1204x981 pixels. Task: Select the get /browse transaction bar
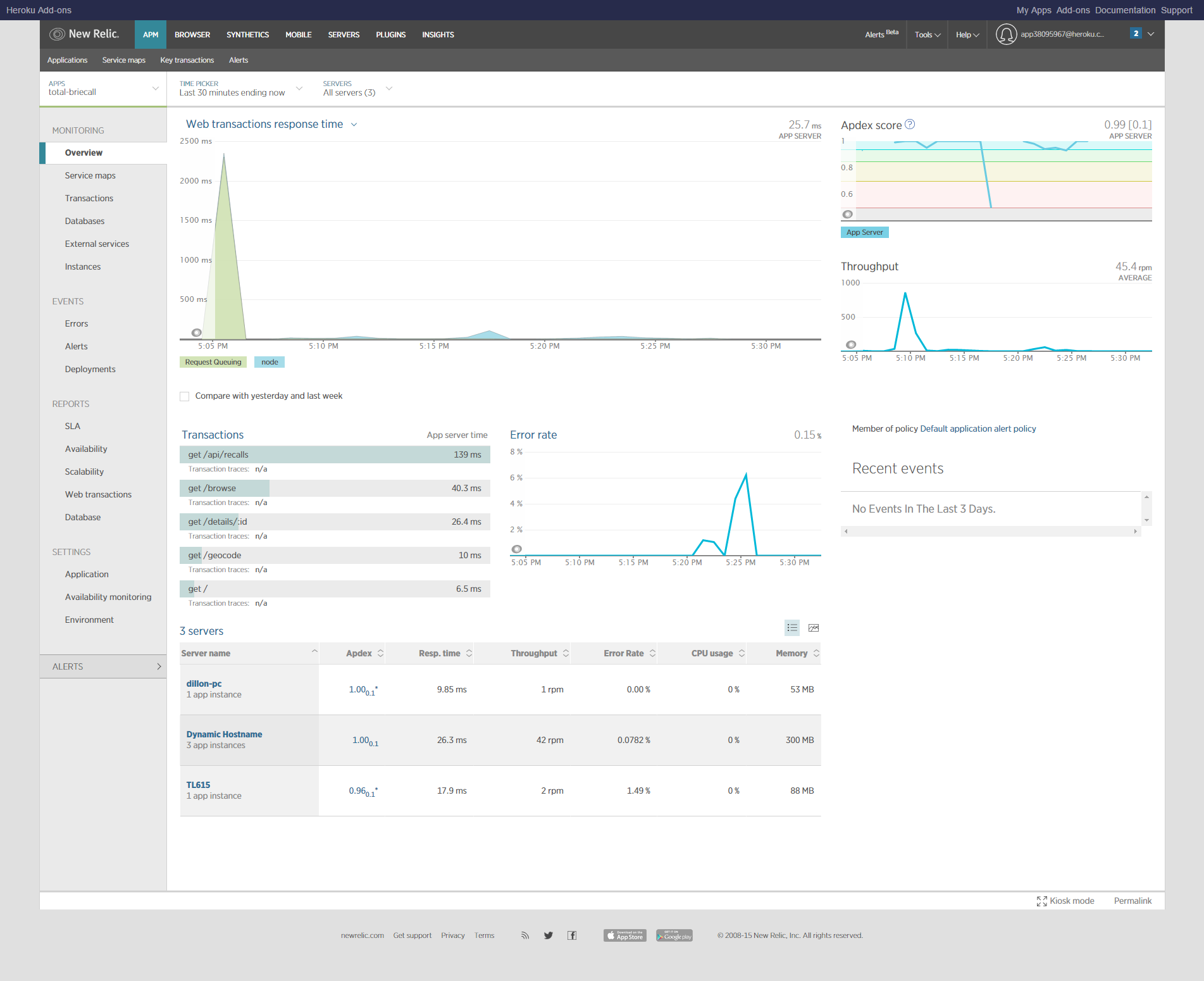tap(335, 488)
